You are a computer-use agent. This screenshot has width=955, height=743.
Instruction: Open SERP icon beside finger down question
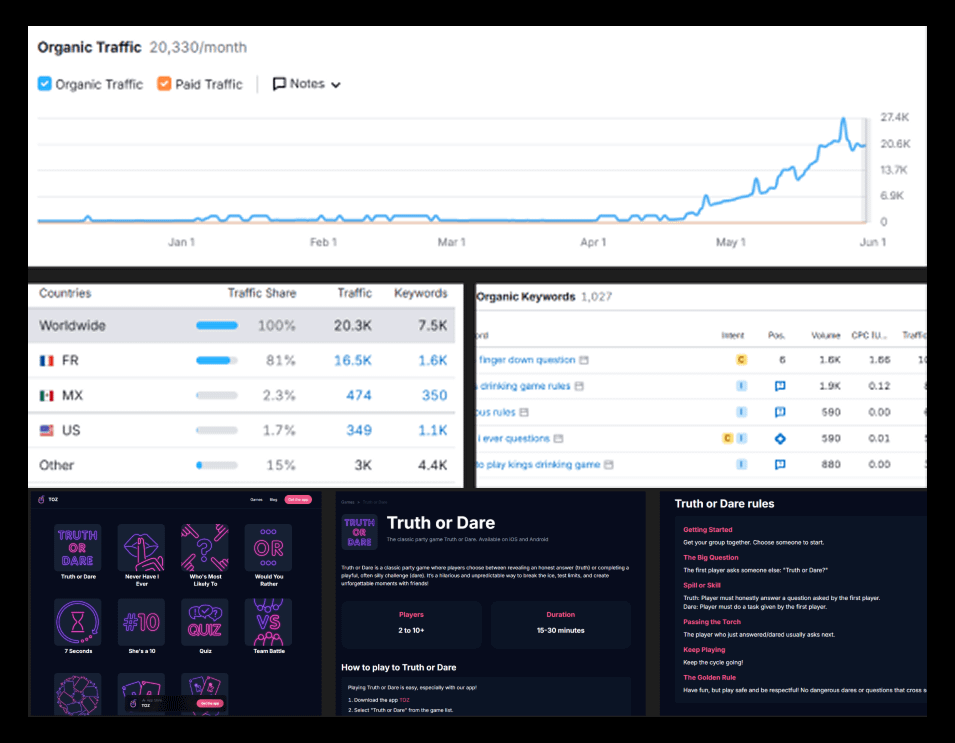pos(584,360)
